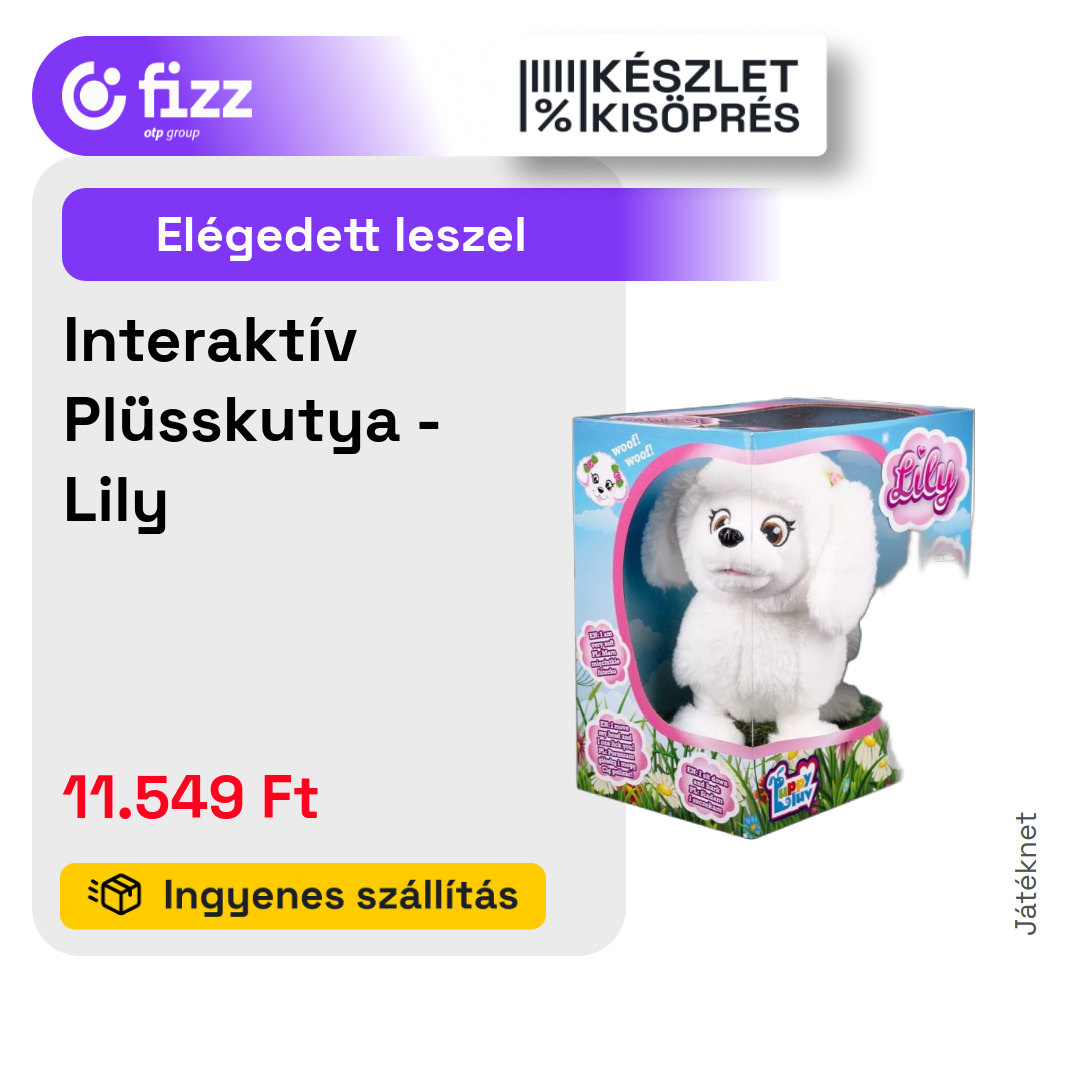1080x1080 pixels.
Task: Click the woof woof puppy icon on box
Action: pyautogui.click(x=603, y=479)
